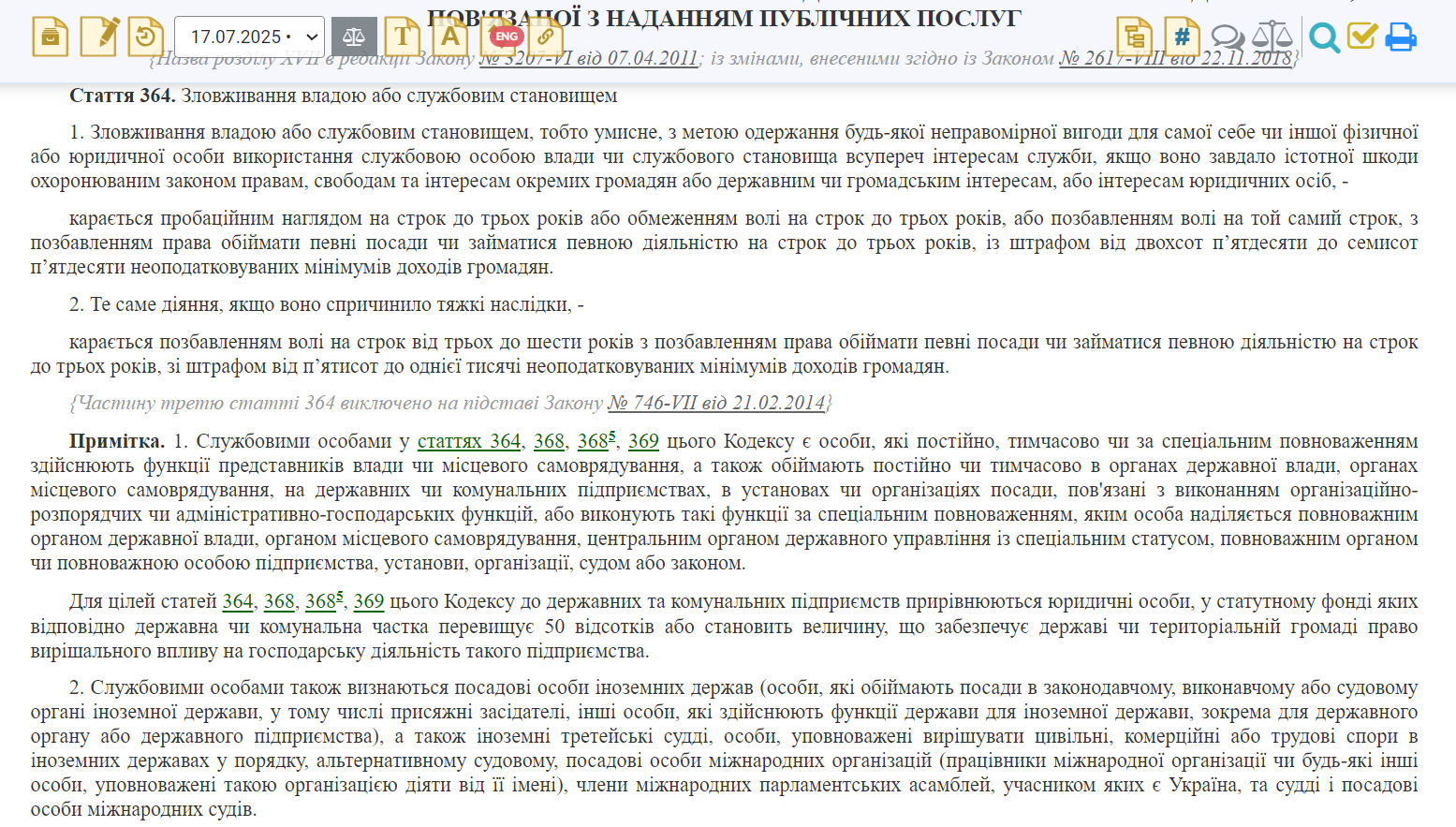Open the comments speech bubbles icon
This screenshot has width=1456, height=827.
[x=1228, y=37]
